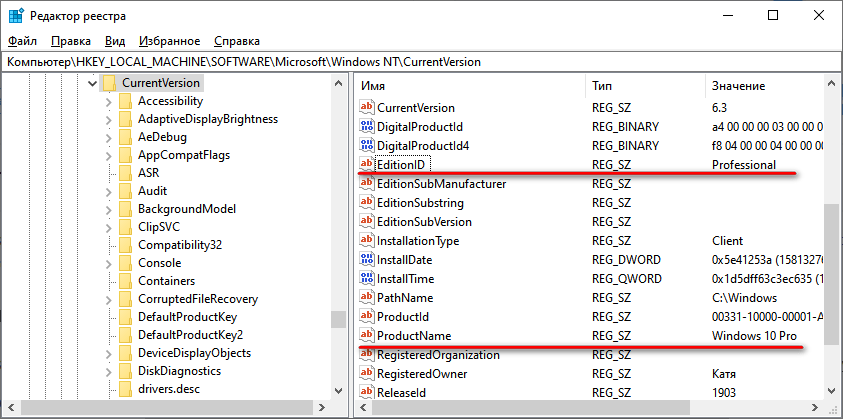Select the drivers.desc tree key
Image resolution: width=843 pixels, height=419 pixels.
tap(169, 389)
